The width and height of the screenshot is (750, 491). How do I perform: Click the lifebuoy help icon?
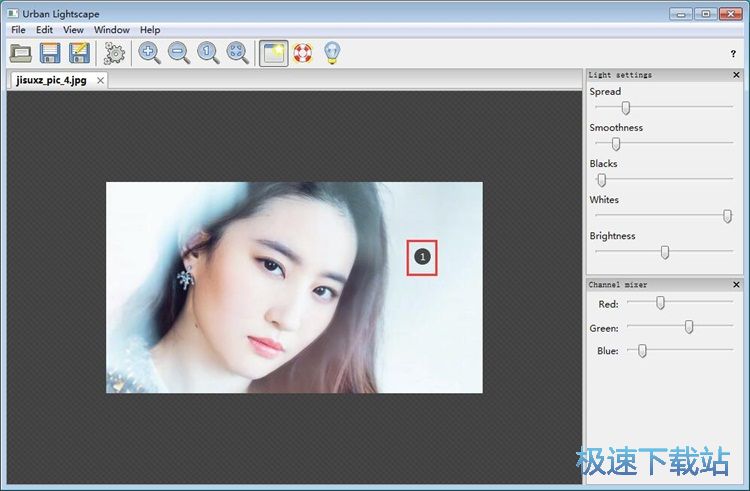click(303, 53)
